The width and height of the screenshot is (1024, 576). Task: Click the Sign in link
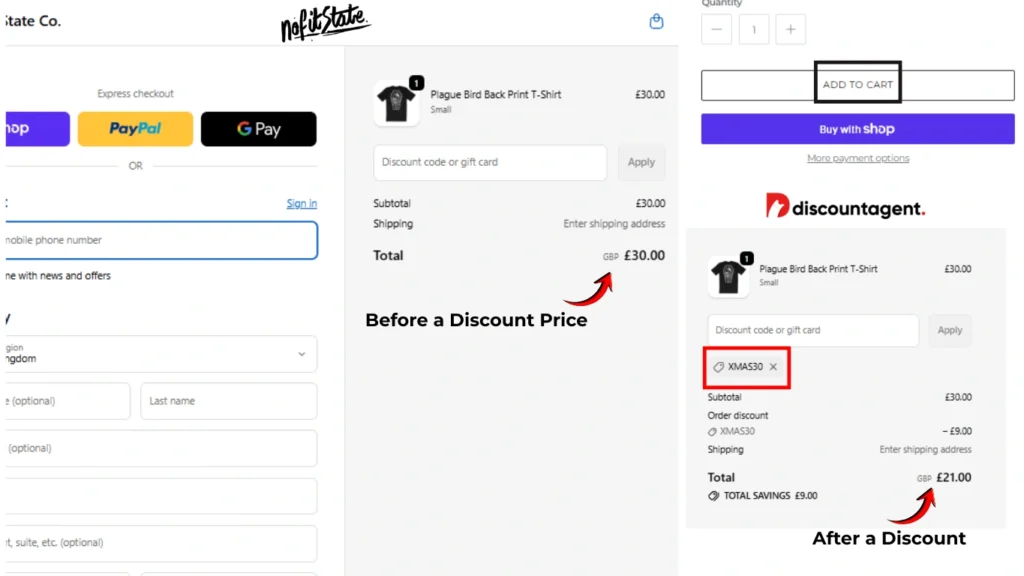coord(302,204)
